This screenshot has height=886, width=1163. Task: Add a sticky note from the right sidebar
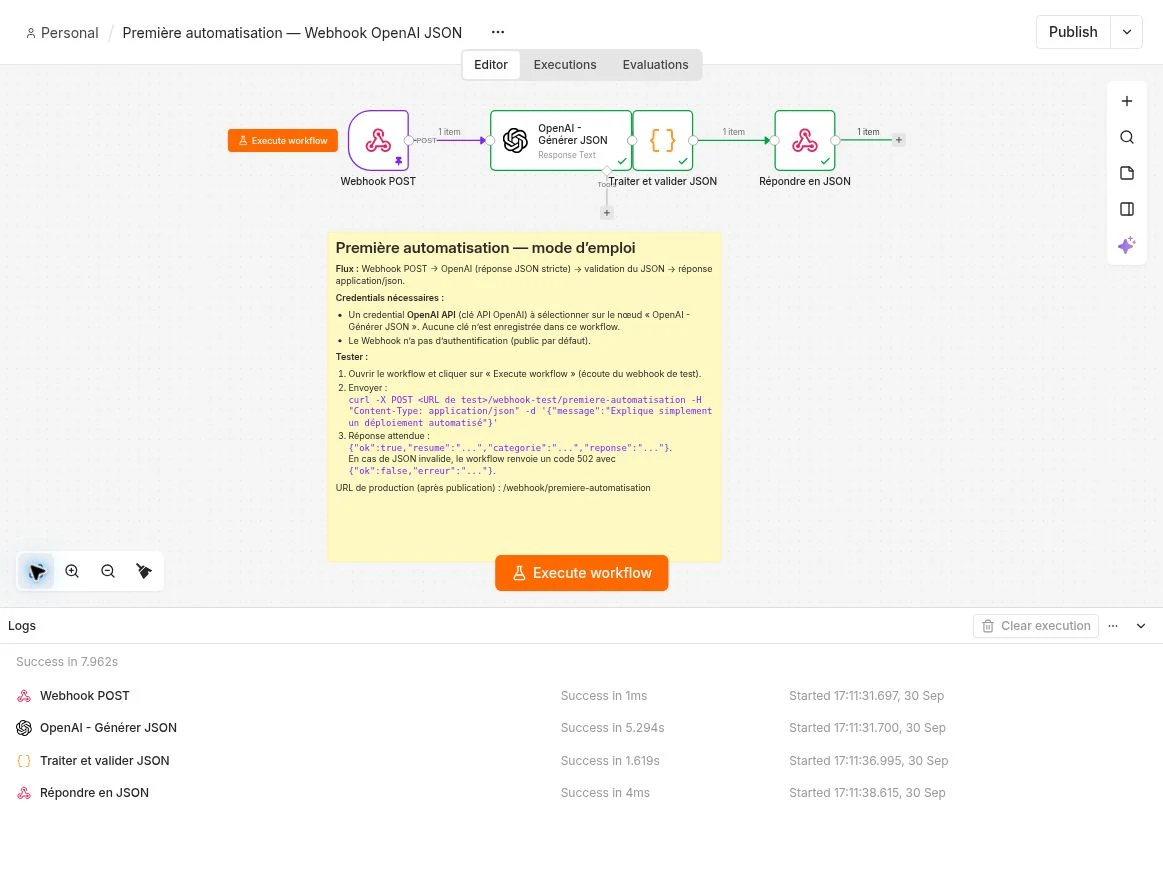(x=1127, y=173)
